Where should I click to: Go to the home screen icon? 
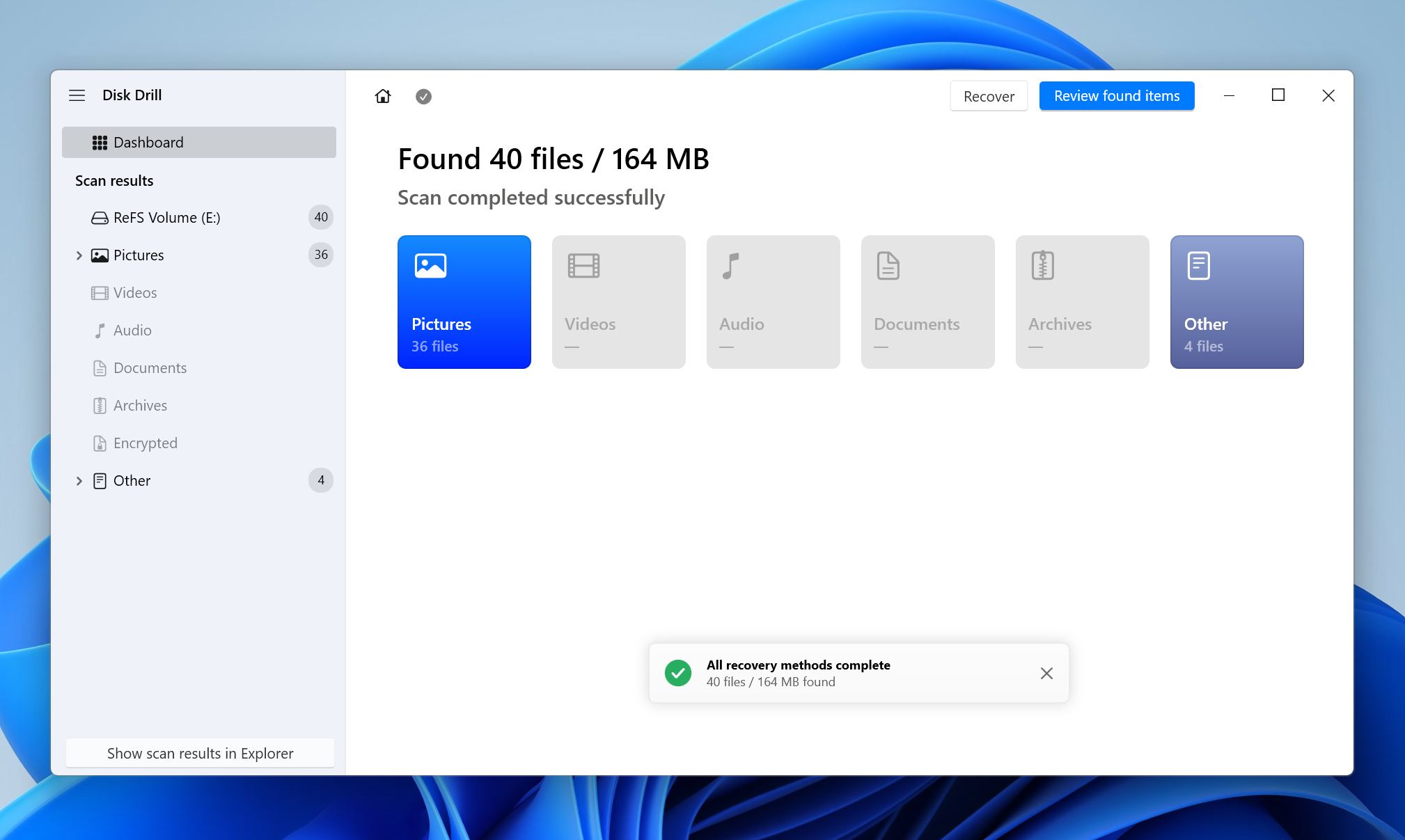coord(383,96)
